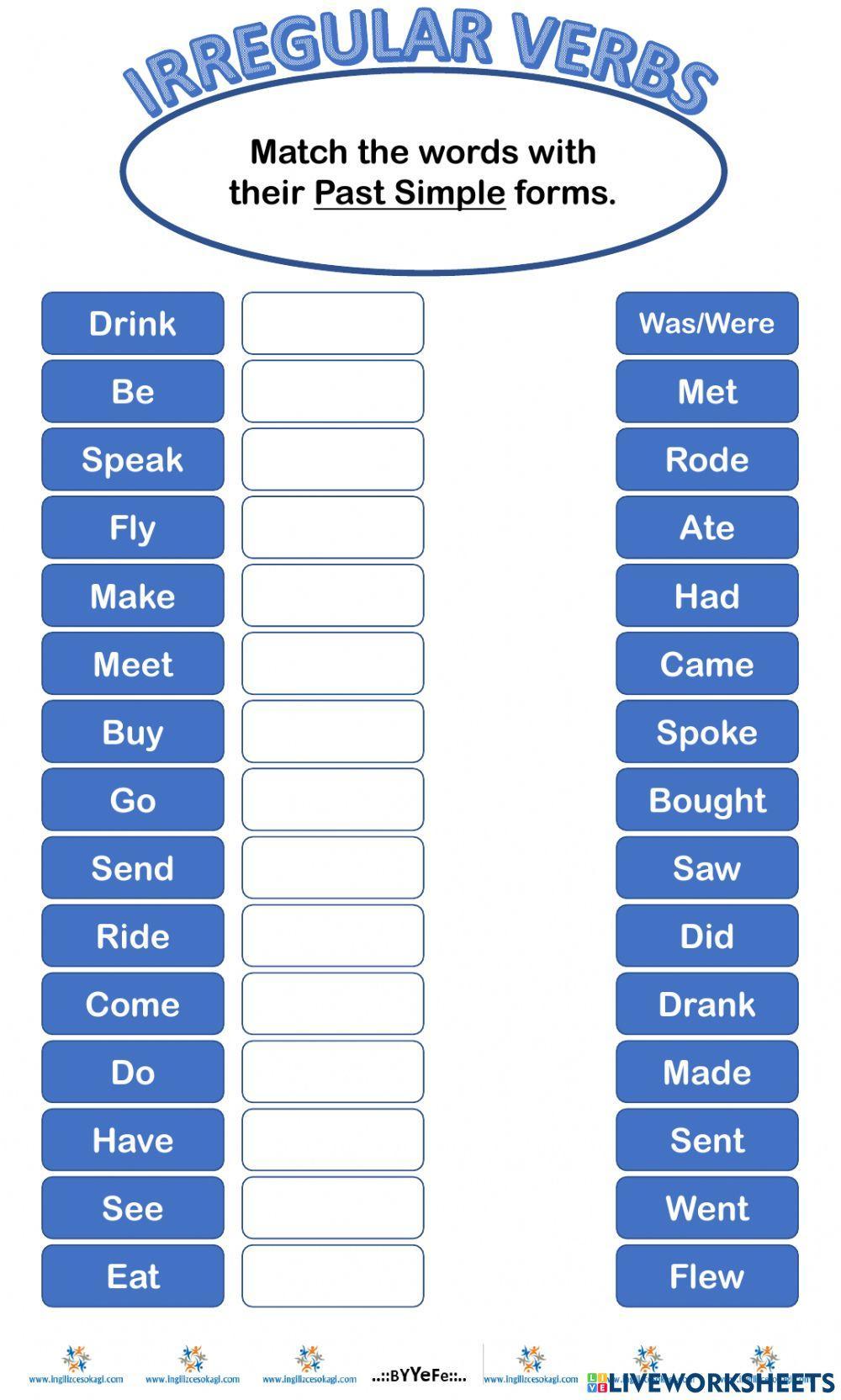
Task: Choose the Sent word tile
Action: pos(706,1140)
